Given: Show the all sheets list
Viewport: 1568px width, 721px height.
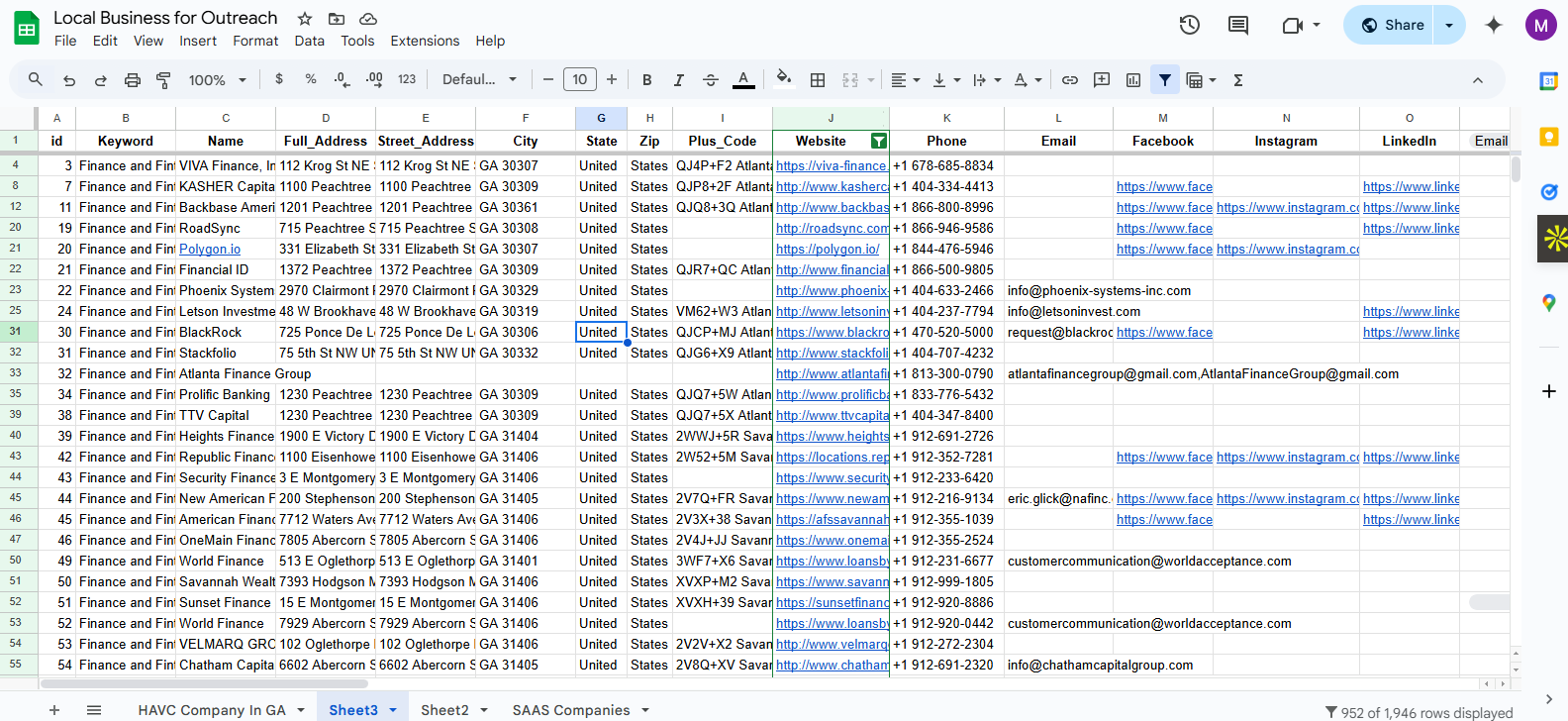Looking at the screenshot, I should [94, 710].
